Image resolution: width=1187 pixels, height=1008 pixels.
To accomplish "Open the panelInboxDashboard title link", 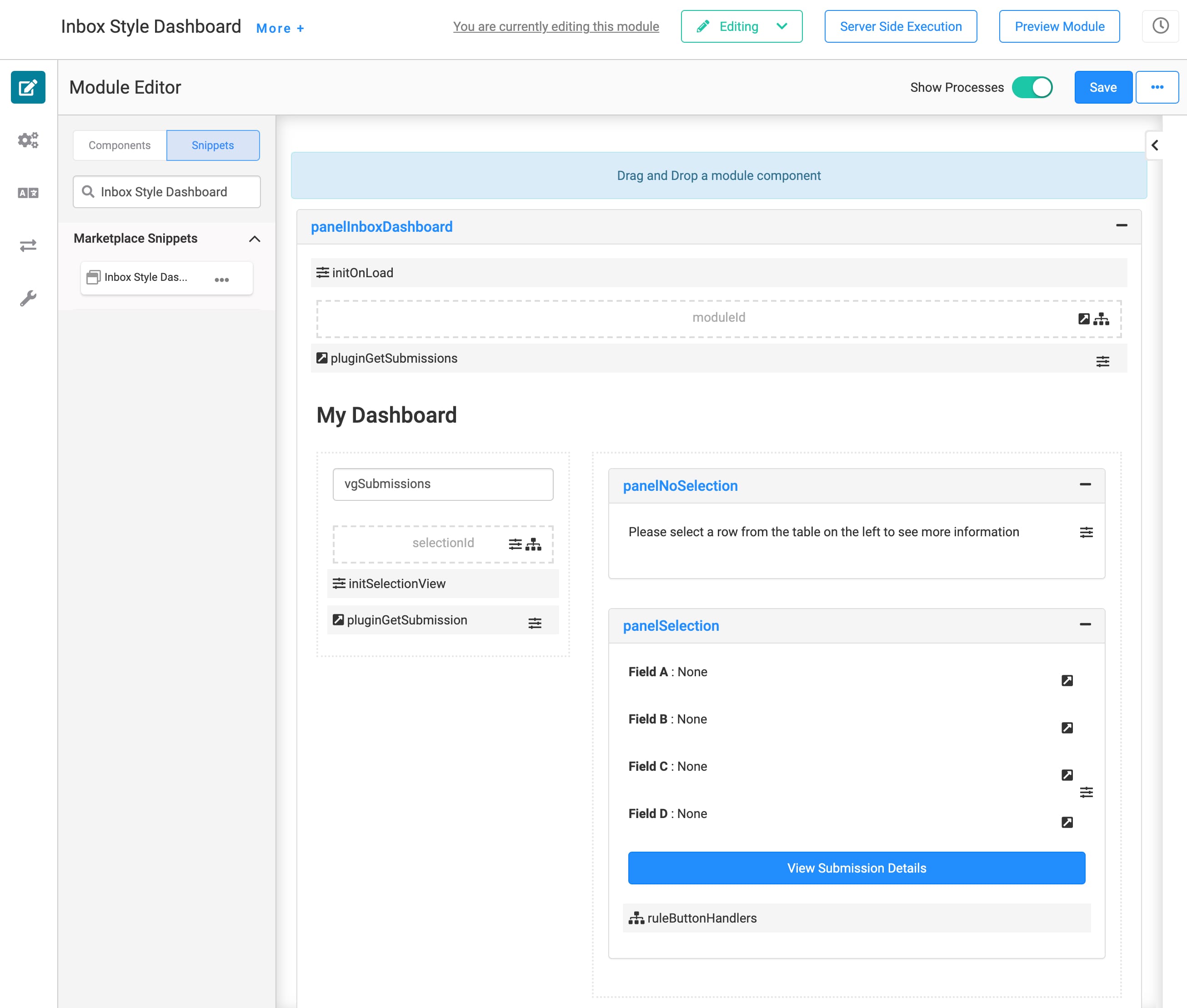I will coord(381,227).
